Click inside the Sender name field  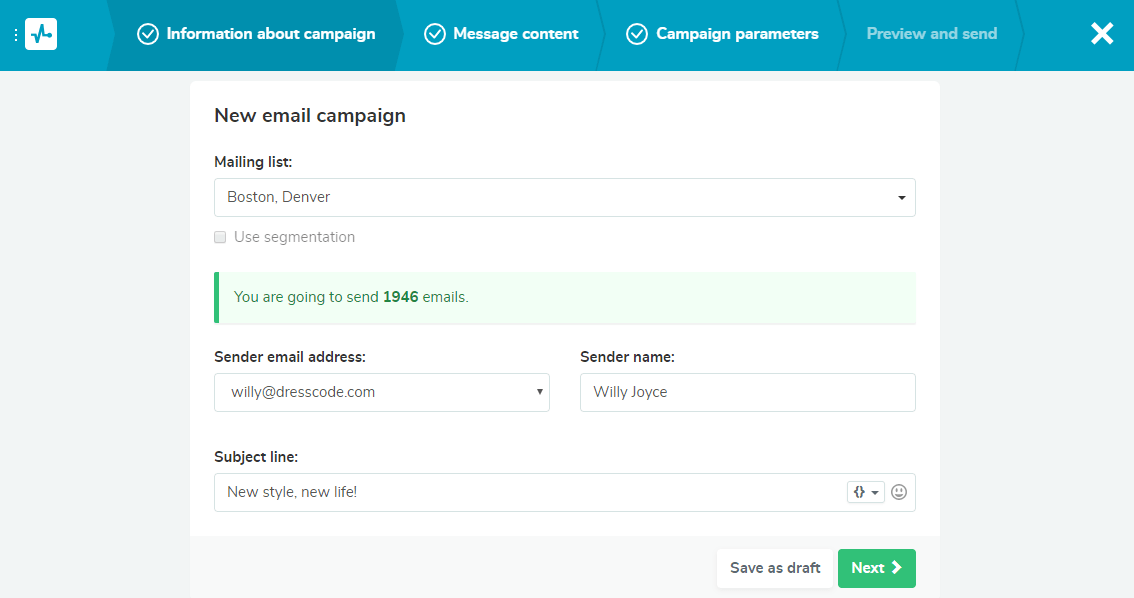click(747, 392)
